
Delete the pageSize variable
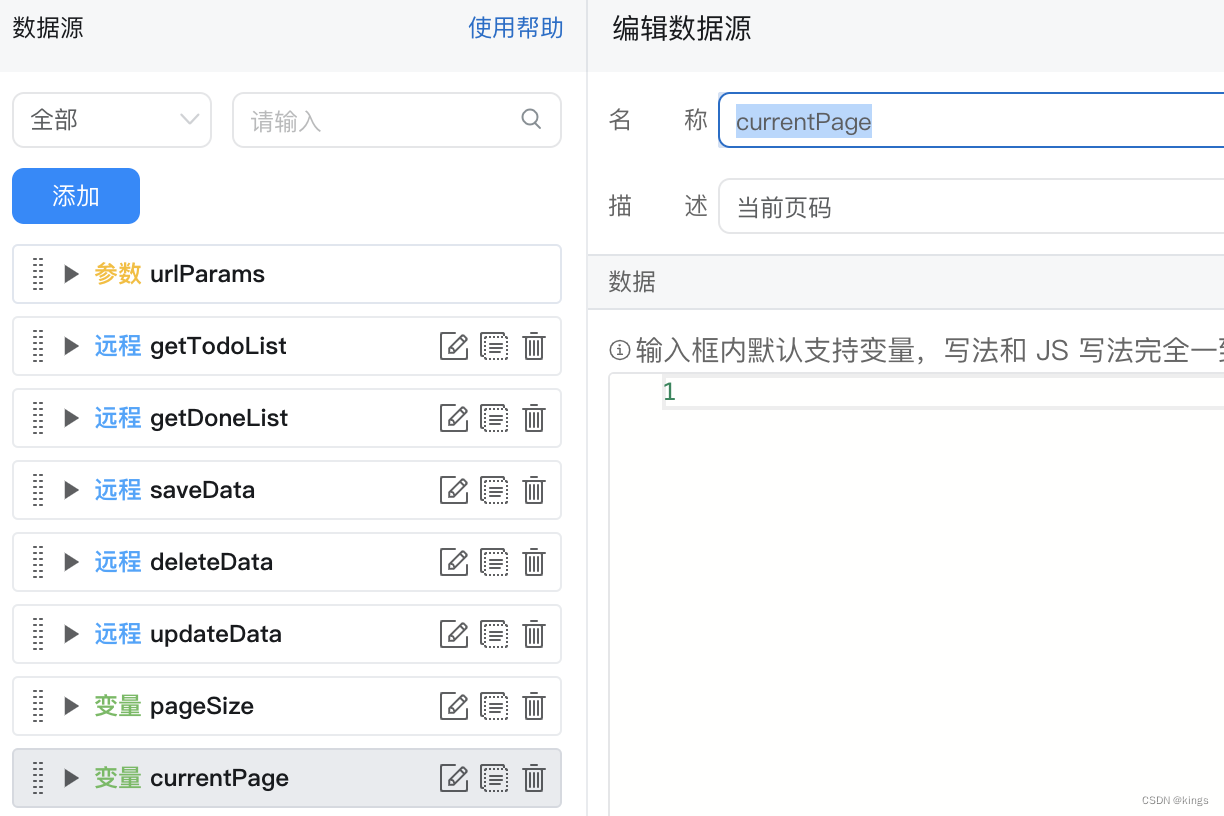[534, 706]
